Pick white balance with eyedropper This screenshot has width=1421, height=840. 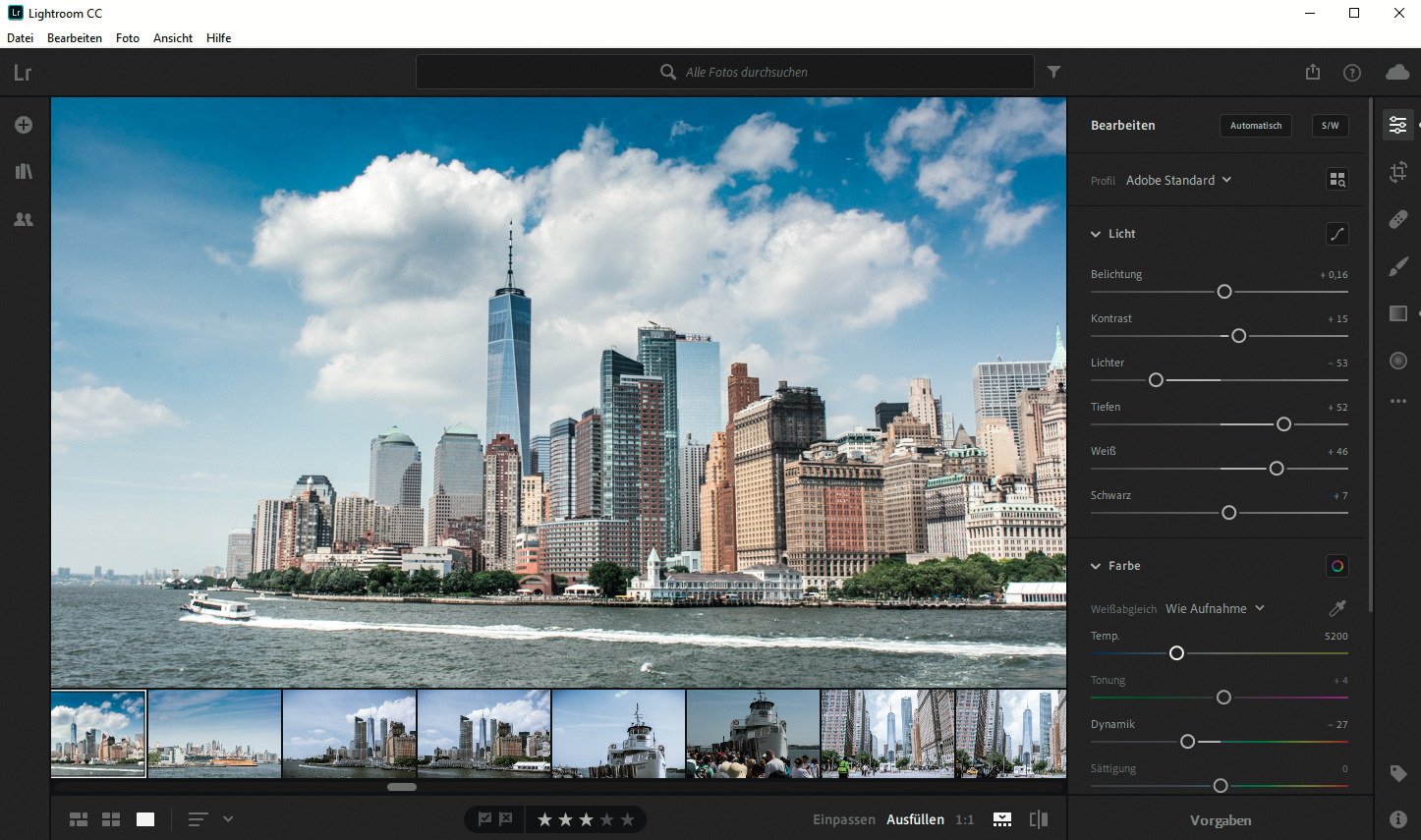pyautogui.click(x=1336, y=608)
